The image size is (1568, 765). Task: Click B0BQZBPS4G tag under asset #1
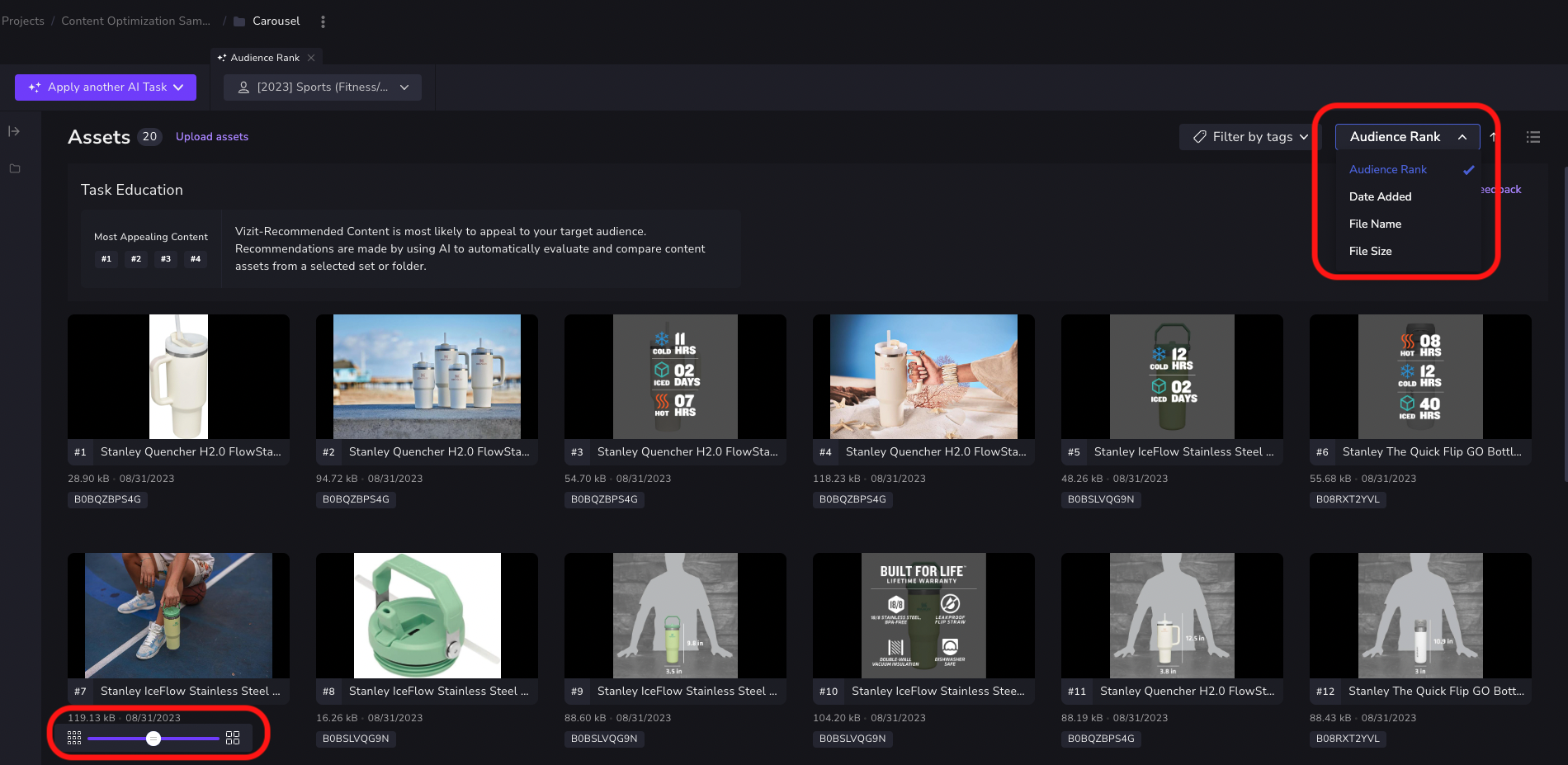pos(107,499)
